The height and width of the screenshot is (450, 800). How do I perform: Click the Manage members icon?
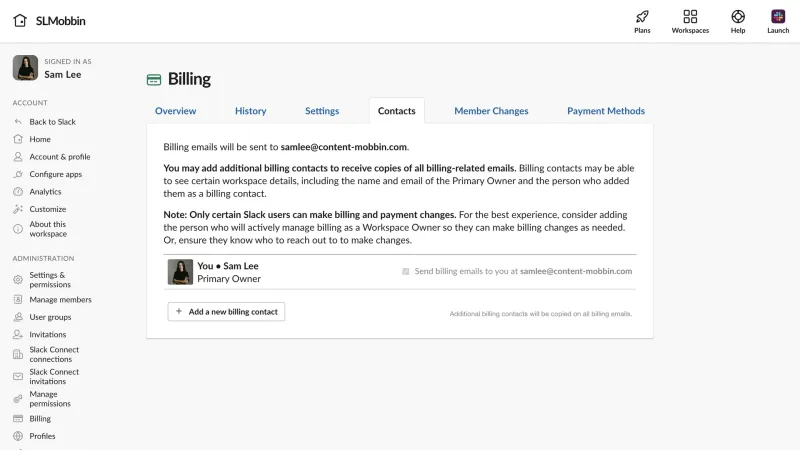[x=18, y=299]
